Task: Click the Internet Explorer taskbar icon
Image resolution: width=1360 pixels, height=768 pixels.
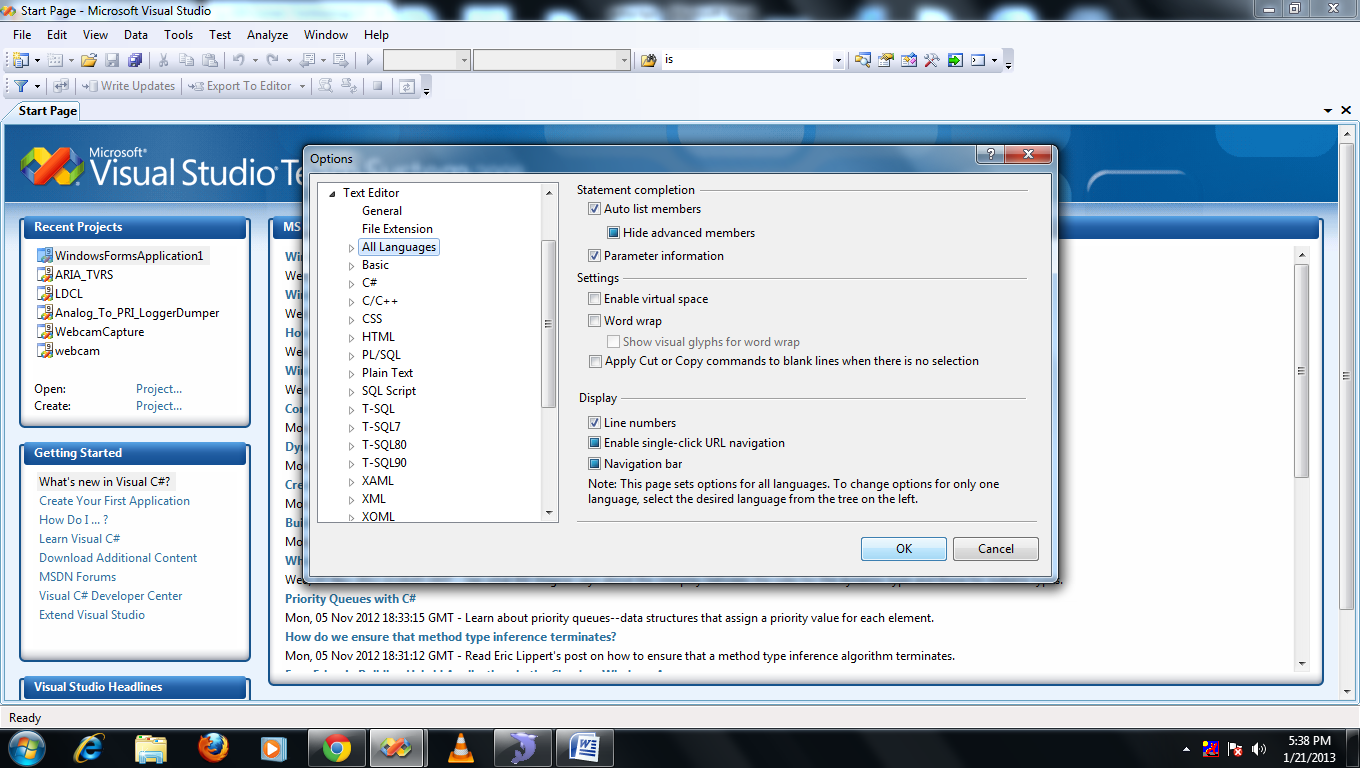Action: [91, 748]
